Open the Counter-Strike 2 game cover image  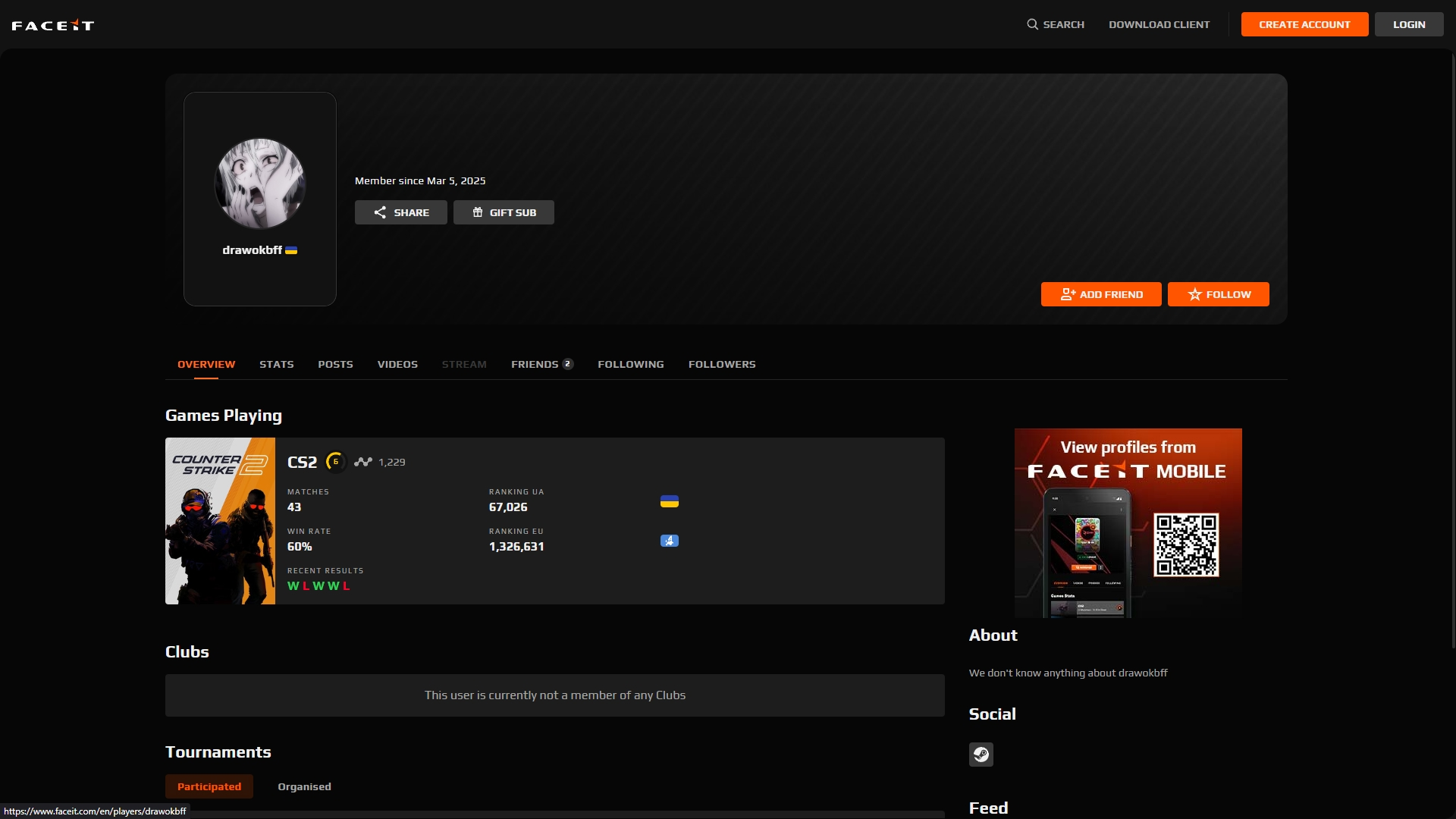220,521
